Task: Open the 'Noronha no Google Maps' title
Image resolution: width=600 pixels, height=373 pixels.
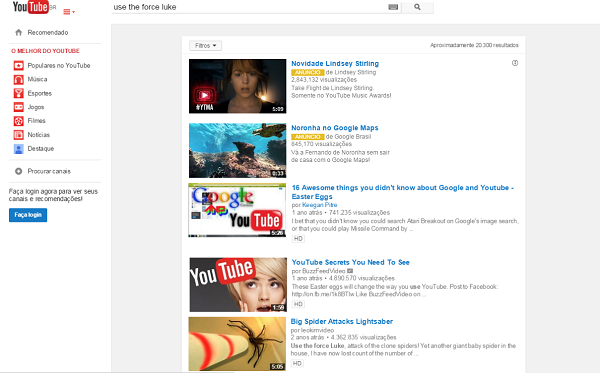Action: pyautogui.click(x=334, y=128)
